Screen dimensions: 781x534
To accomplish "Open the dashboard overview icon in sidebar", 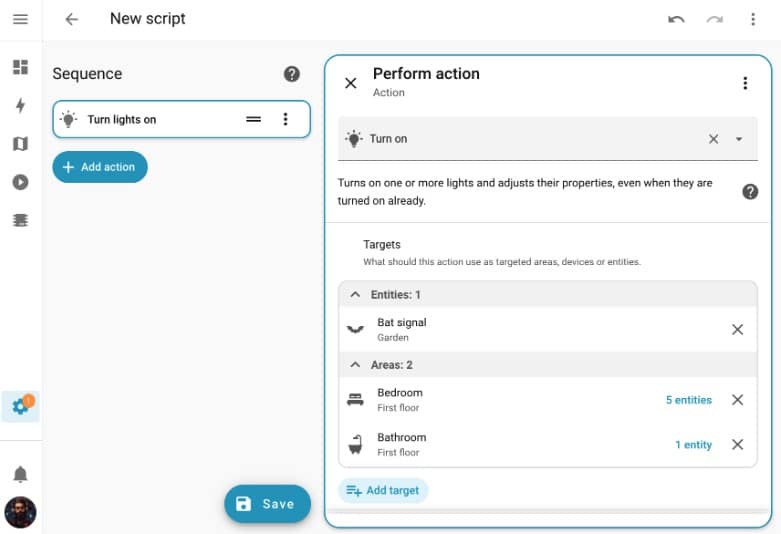I will 20,67.
